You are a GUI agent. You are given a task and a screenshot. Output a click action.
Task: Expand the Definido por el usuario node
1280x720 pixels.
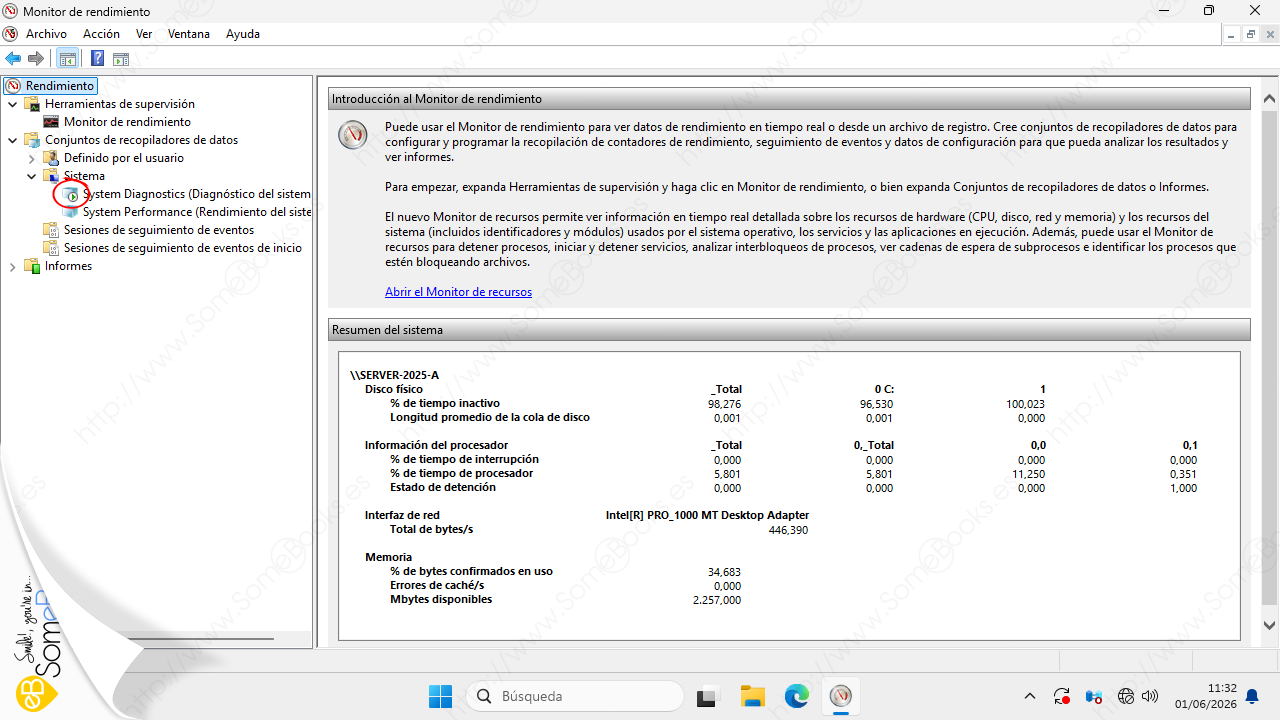[31, 158]
